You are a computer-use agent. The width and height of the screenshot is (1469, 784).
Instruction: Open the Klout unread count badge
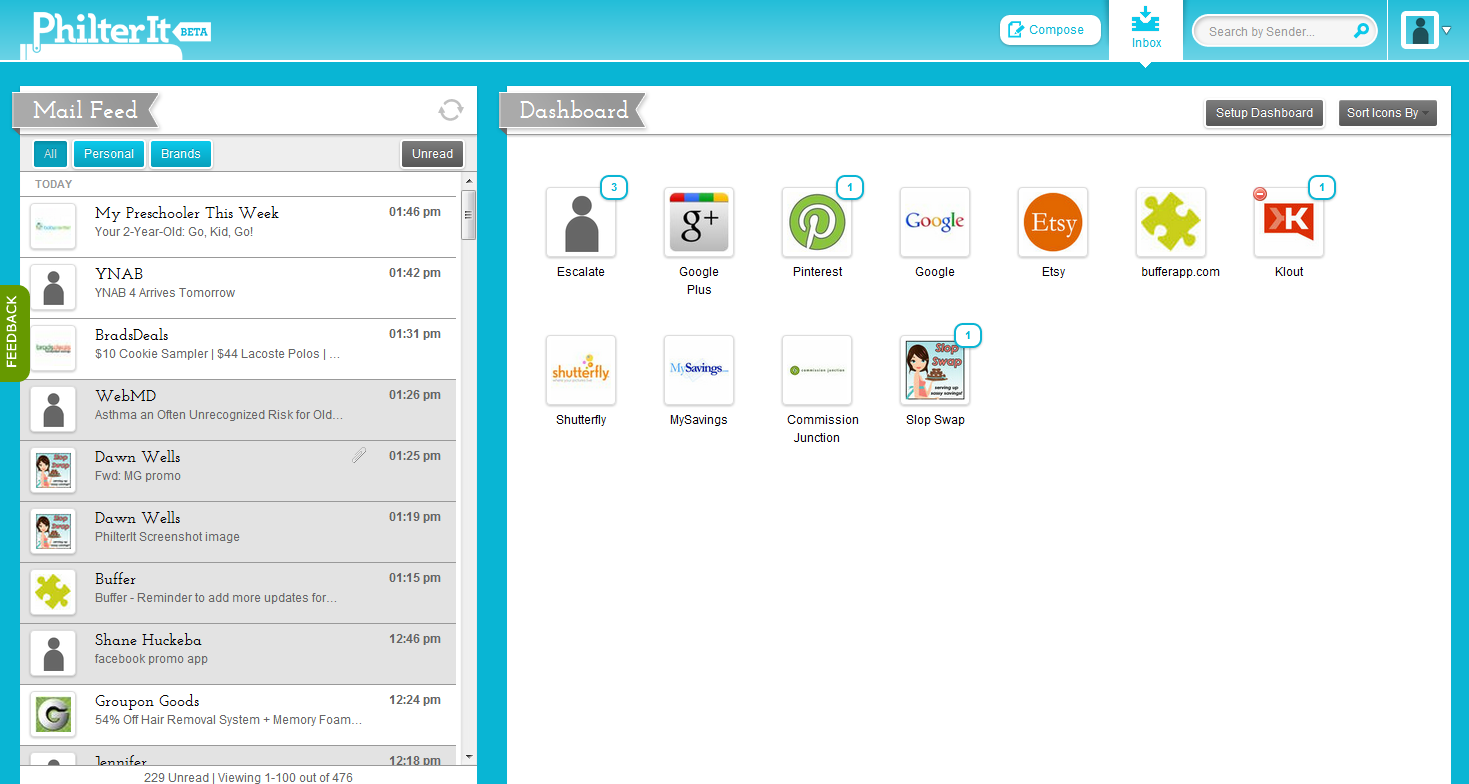(x=1321, y=187)
